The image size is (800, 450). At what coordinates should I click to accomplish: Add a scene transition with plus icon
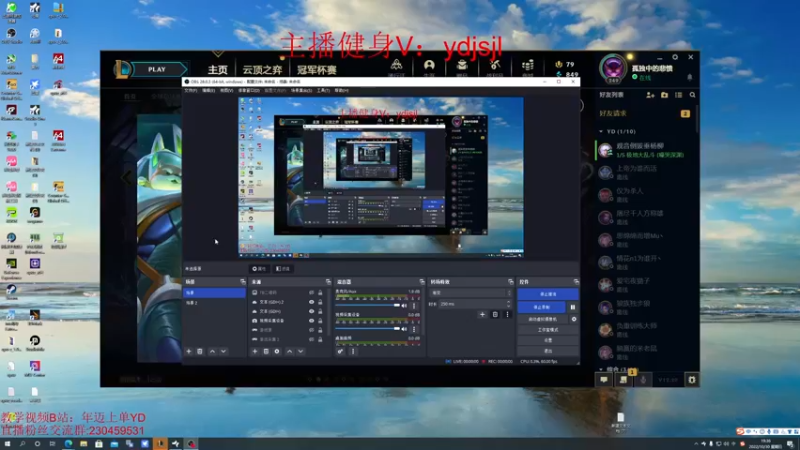tap(482, 315)
